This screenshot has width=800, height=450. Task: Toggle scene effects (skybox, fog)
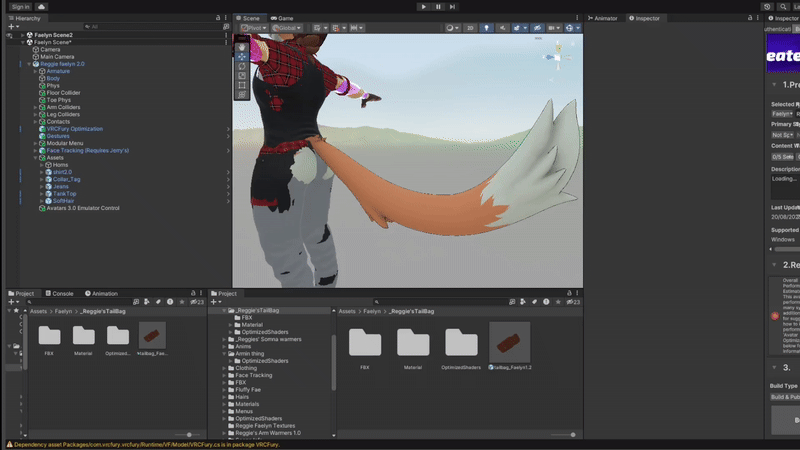point(517,28)
